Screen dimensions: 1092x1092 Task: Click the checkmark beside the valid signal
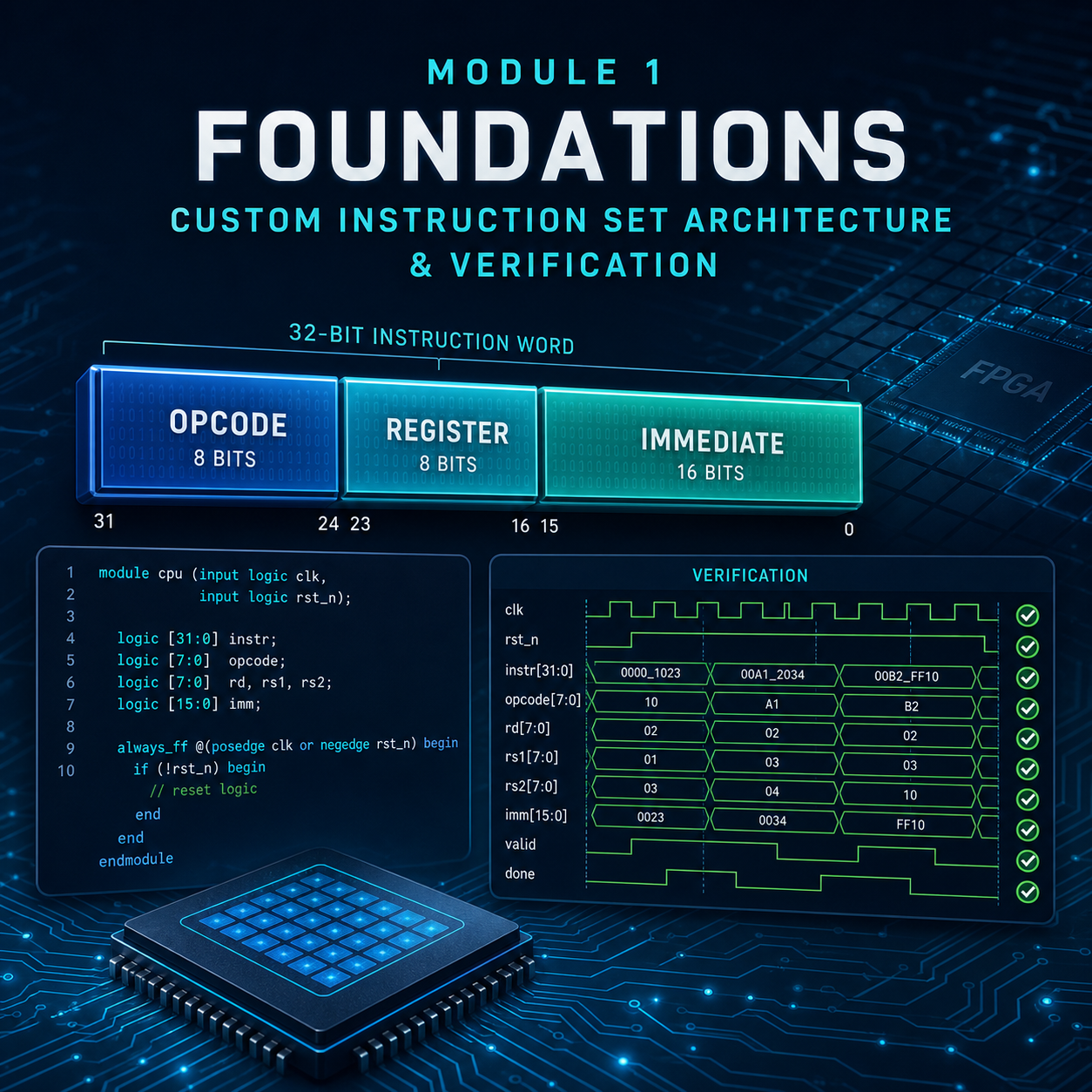tap(1028, 860)
